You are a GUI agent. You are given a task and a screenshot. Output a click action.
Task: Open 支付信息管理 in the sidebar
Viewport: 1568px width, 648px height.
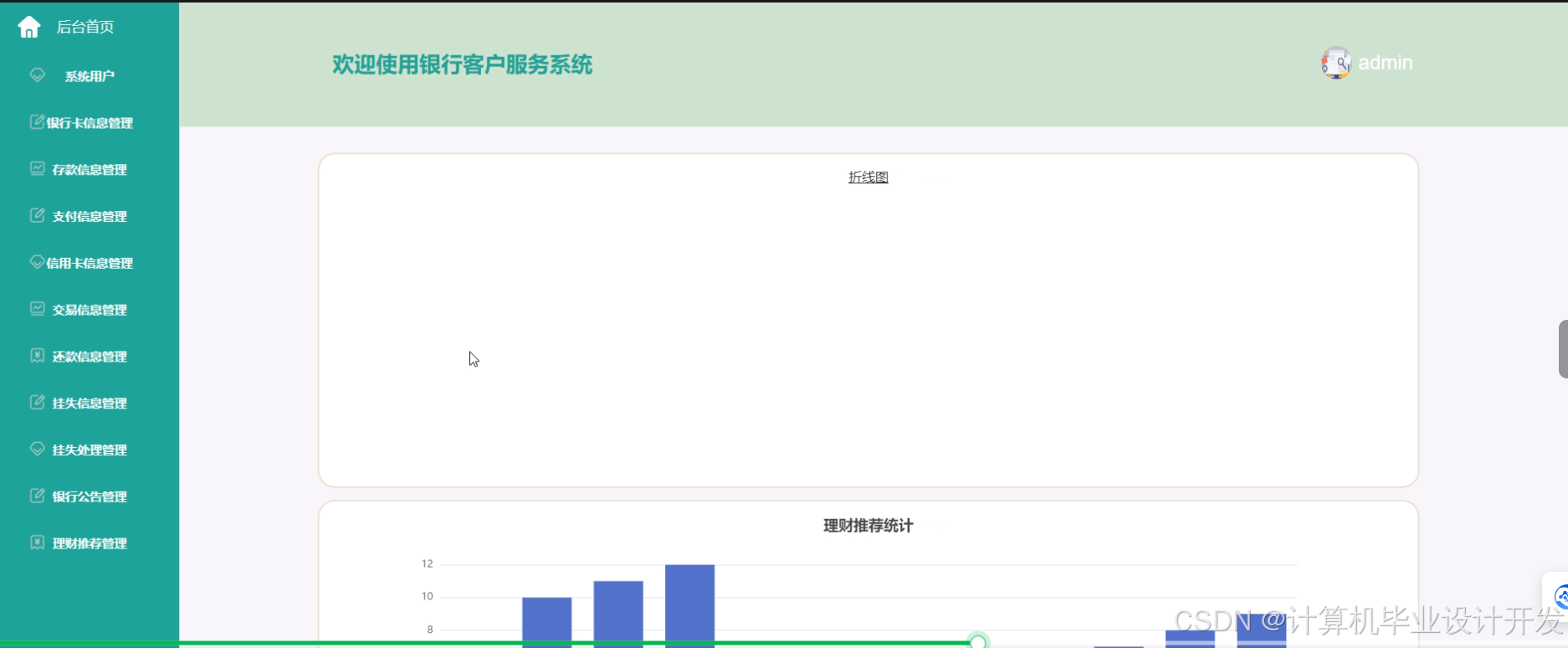[x=90, y=217]
